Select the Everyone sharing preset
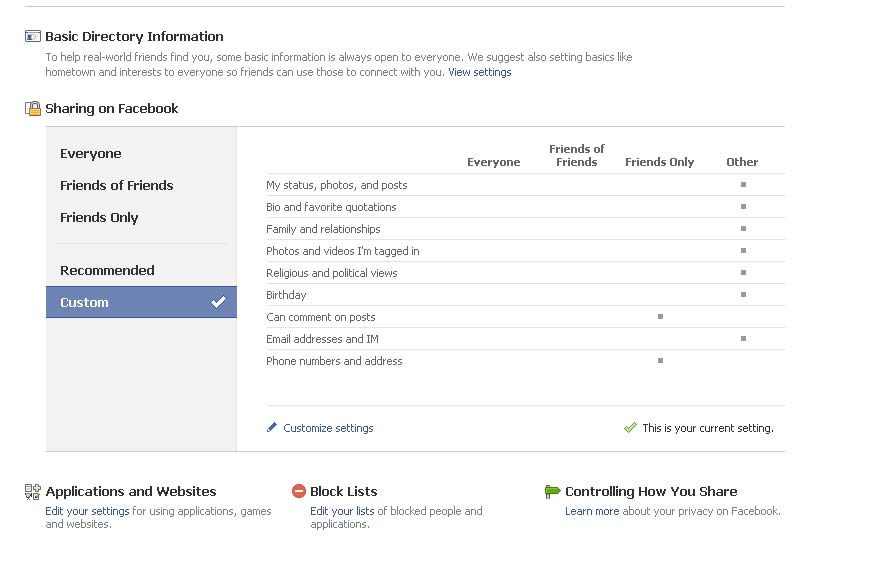 91,154
